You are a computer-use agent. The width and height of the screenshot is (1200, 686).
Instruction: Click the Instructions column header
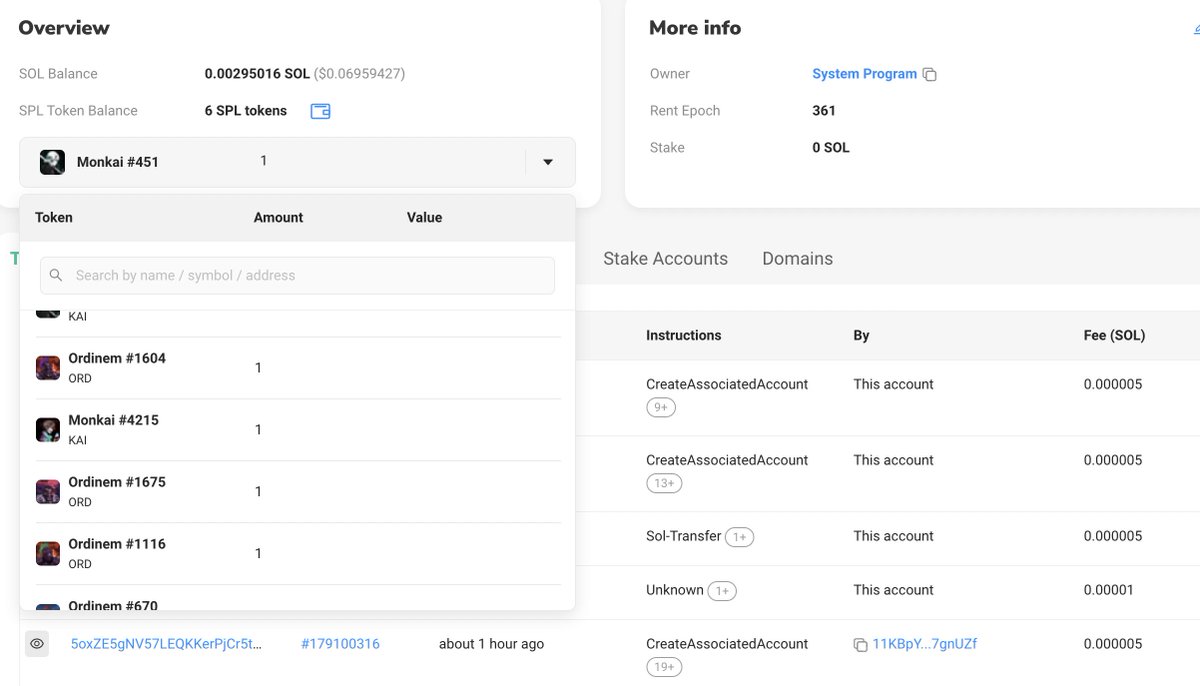pyautogui.click(x=684, y=336)
